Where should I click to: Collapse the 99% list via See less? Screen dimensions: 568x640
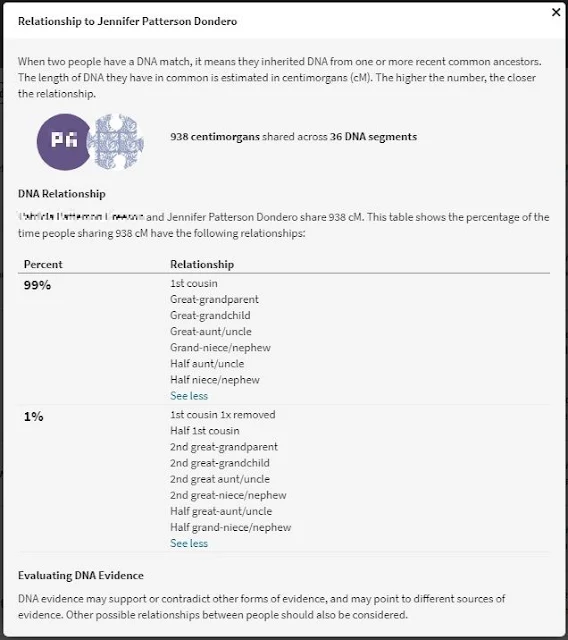click(x=189, y=396)
